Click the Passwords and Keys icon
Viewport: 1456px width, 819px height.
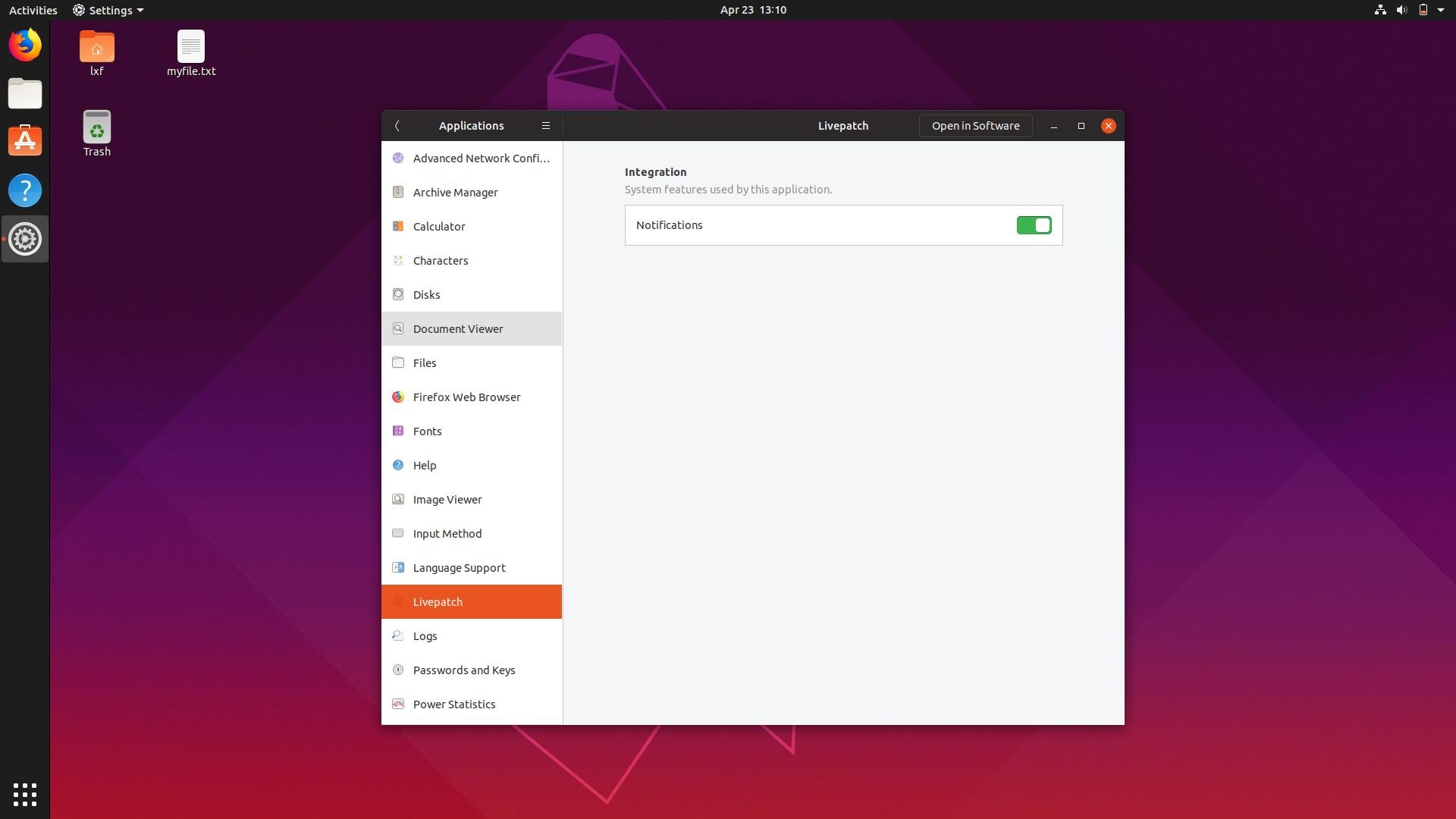pos(398,670)
